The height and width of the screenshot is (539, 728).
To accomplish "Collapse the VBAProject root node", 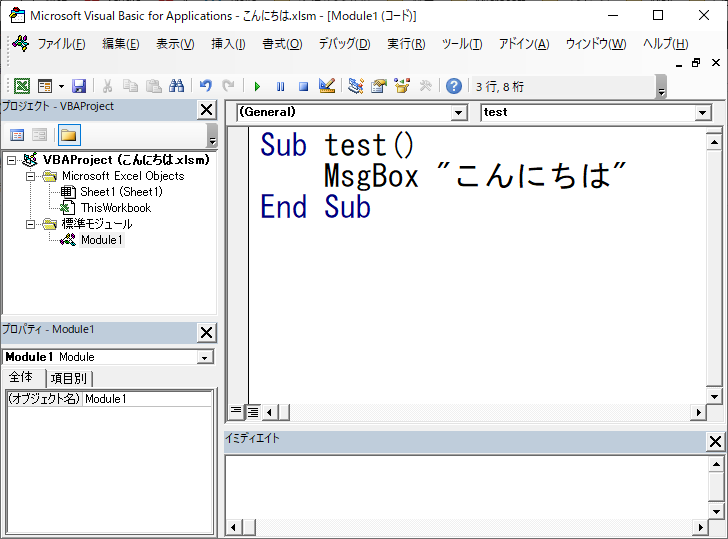I will point(11,160).
